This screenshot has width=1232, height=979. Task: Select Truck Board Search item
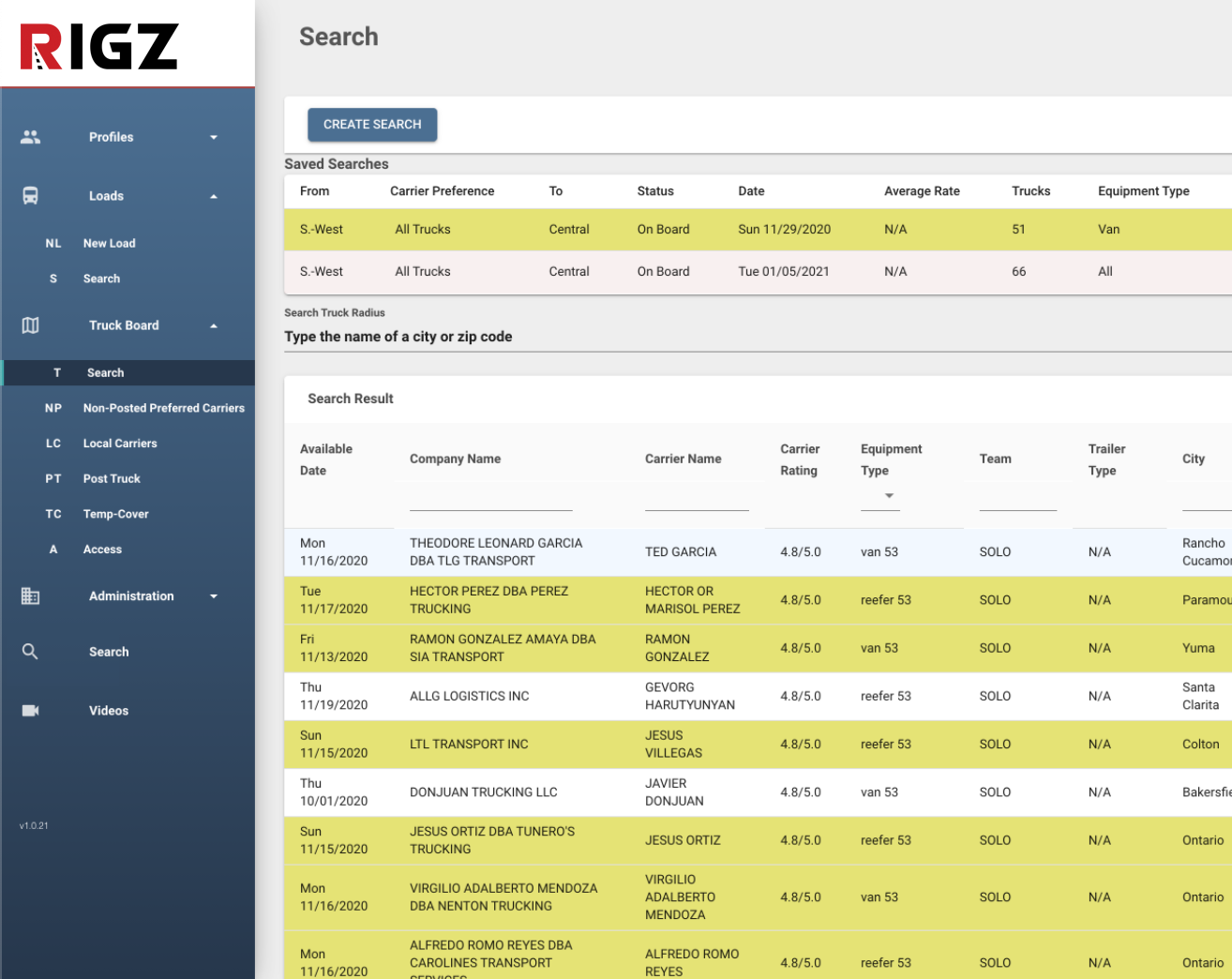pos(128,372)
